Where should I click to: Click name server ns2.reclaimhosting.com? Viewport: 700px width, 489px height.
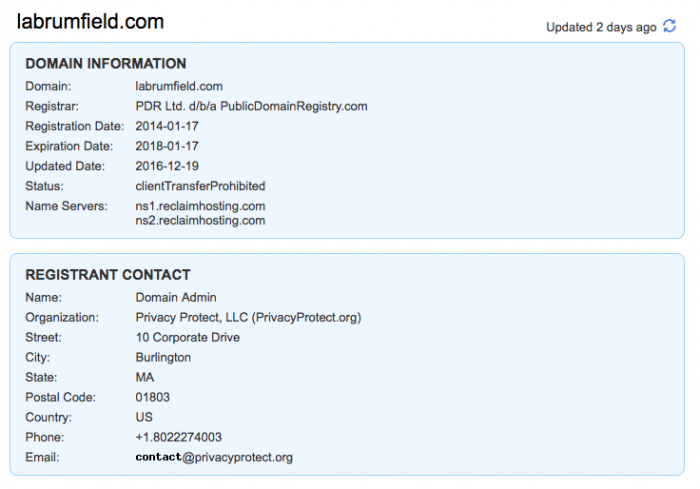[200, 220]
